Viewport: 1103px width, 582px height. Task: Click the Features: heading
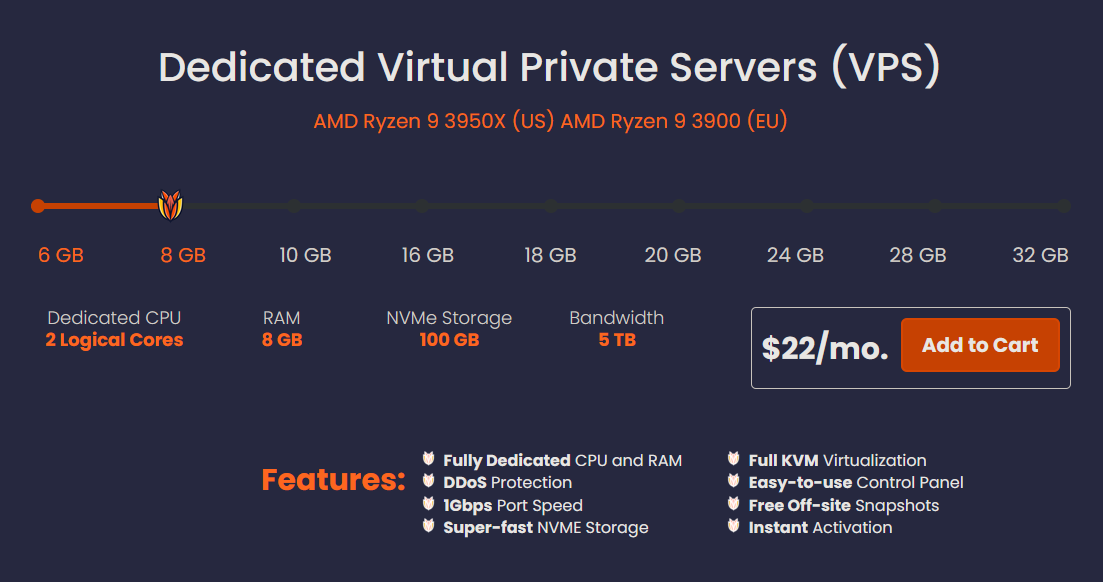coord(333,480)
